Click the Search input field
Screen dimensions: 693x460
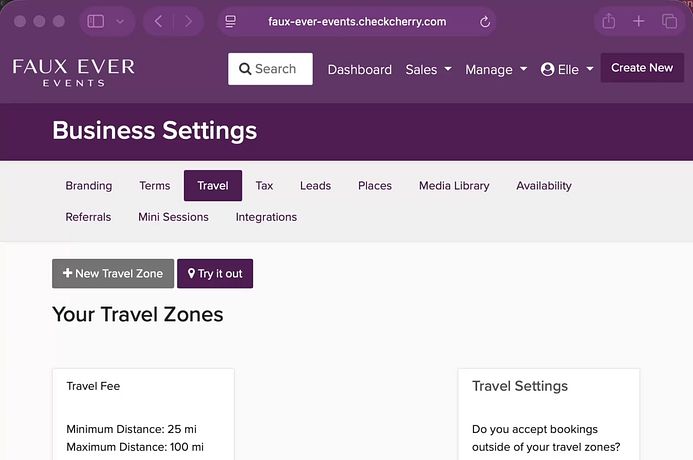(270, 69)
